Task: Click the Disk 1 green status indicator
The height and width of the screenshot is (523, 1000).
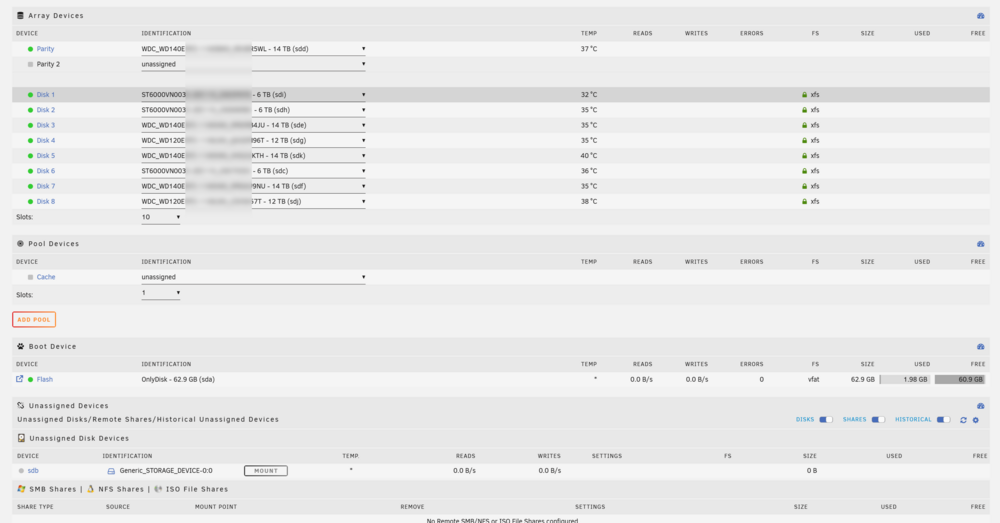Action: coord(30,95)
